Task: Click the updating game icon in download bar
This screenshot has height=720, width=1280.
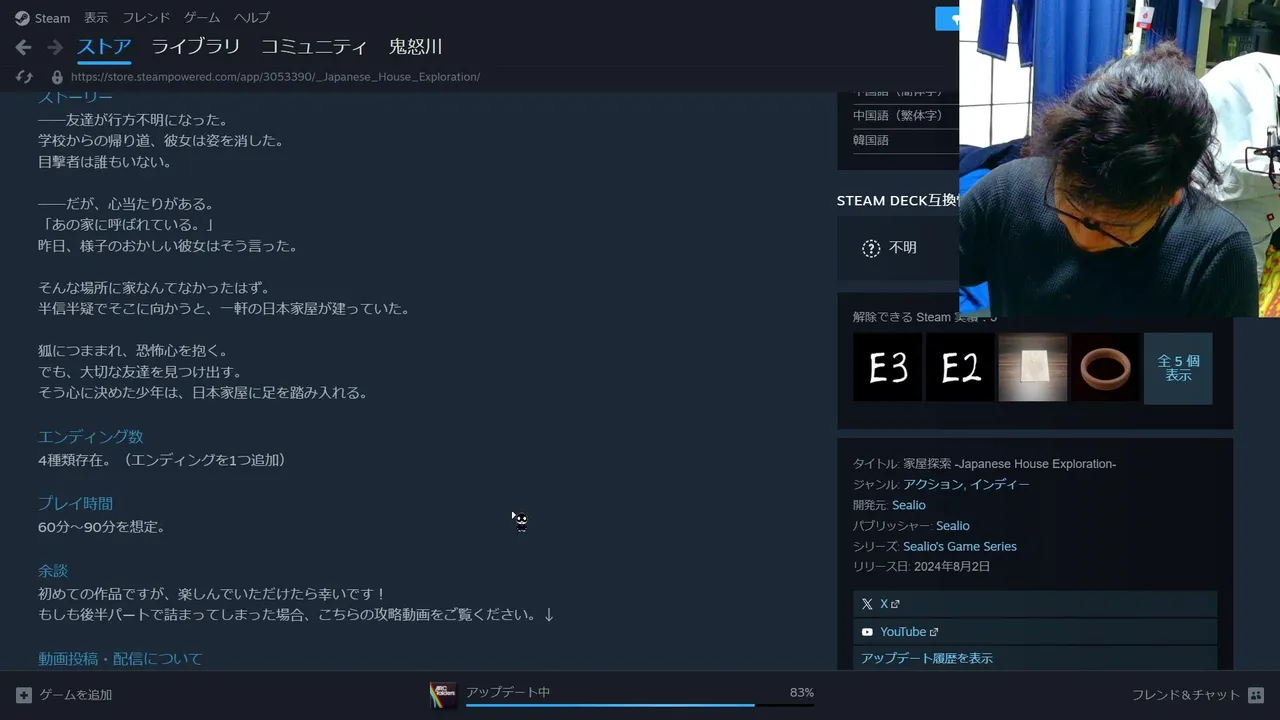Action: [443, 695]
